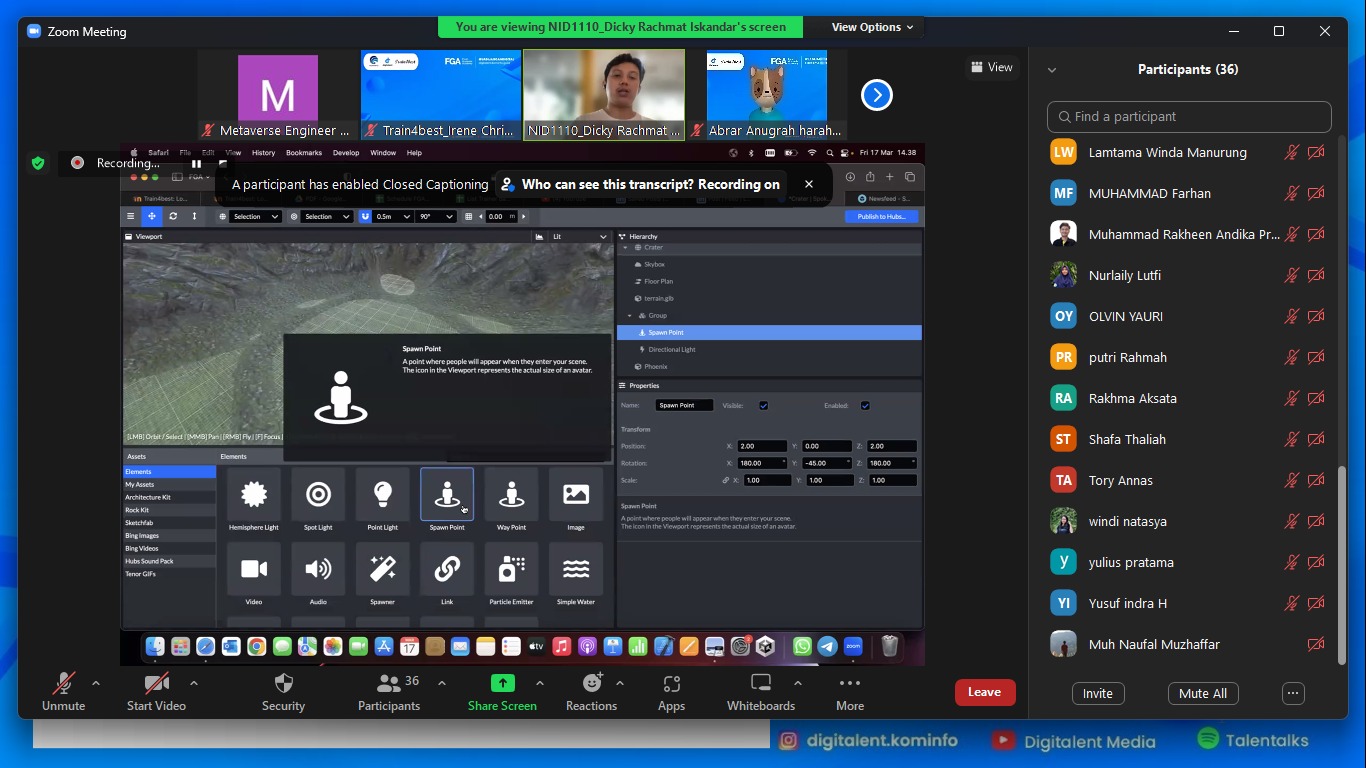Open the Apps icon in toolbar
The width and height of the screenshot is (1366, 768).
(671, 684)
